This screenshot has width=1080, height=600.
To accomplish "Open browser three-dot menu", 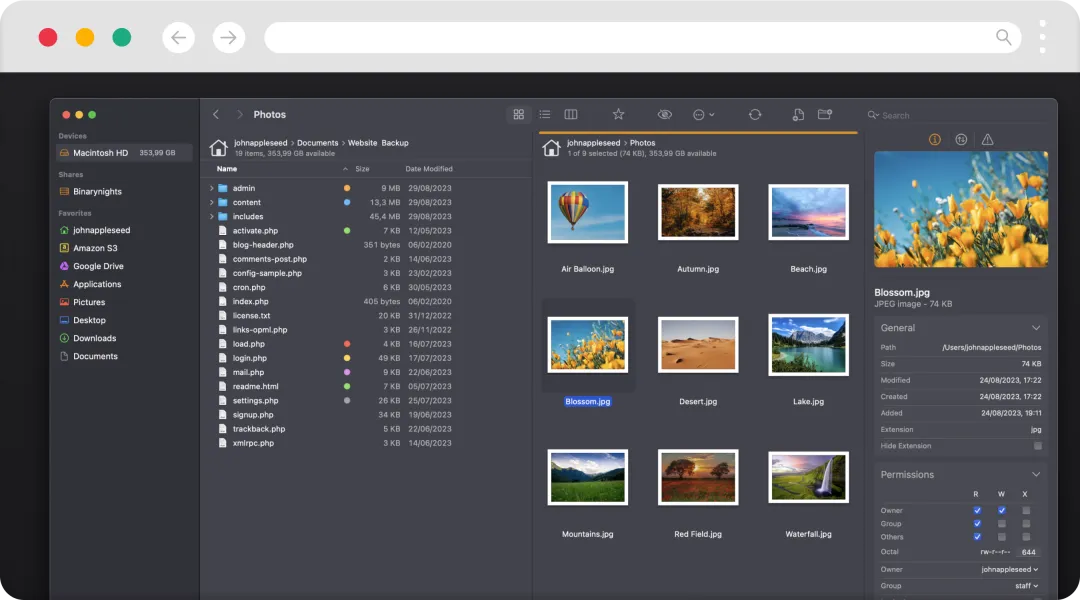I will (x=1043, y=37).
